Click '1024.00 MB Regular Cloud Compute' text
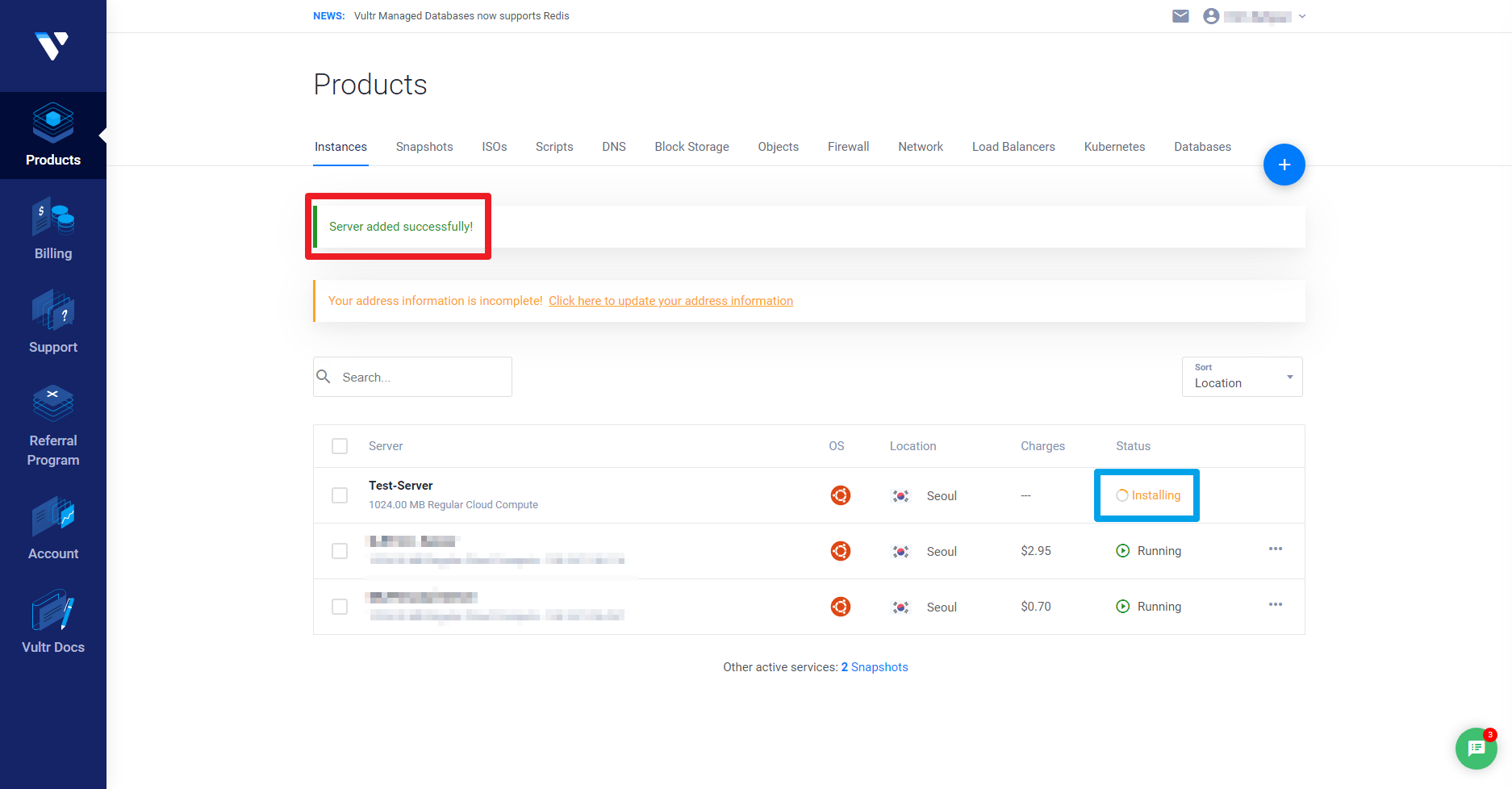1512x789 pixels. coord(453,505)
